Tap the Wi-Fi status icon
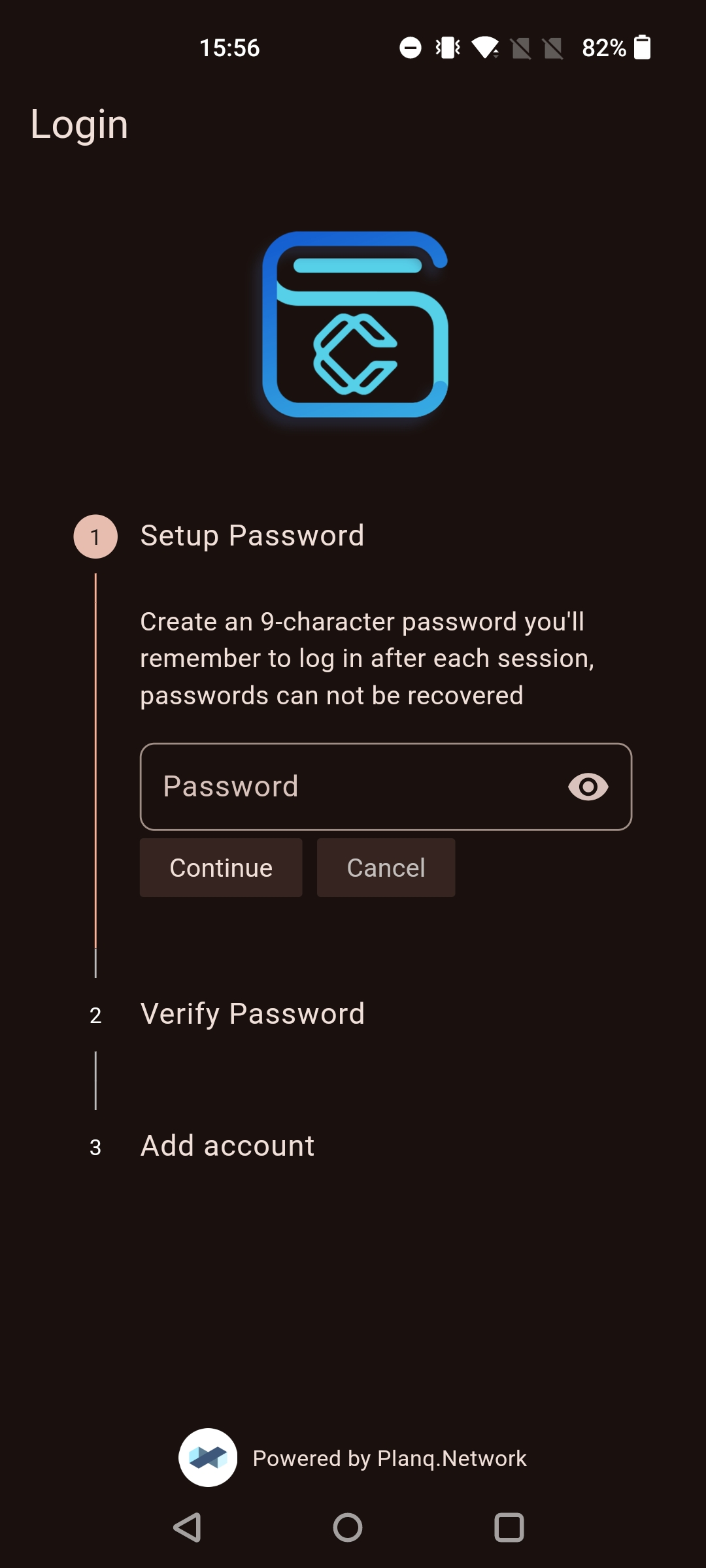This screenshot has height=1568, width=706. pyautogui.click(x=486, y=47)
